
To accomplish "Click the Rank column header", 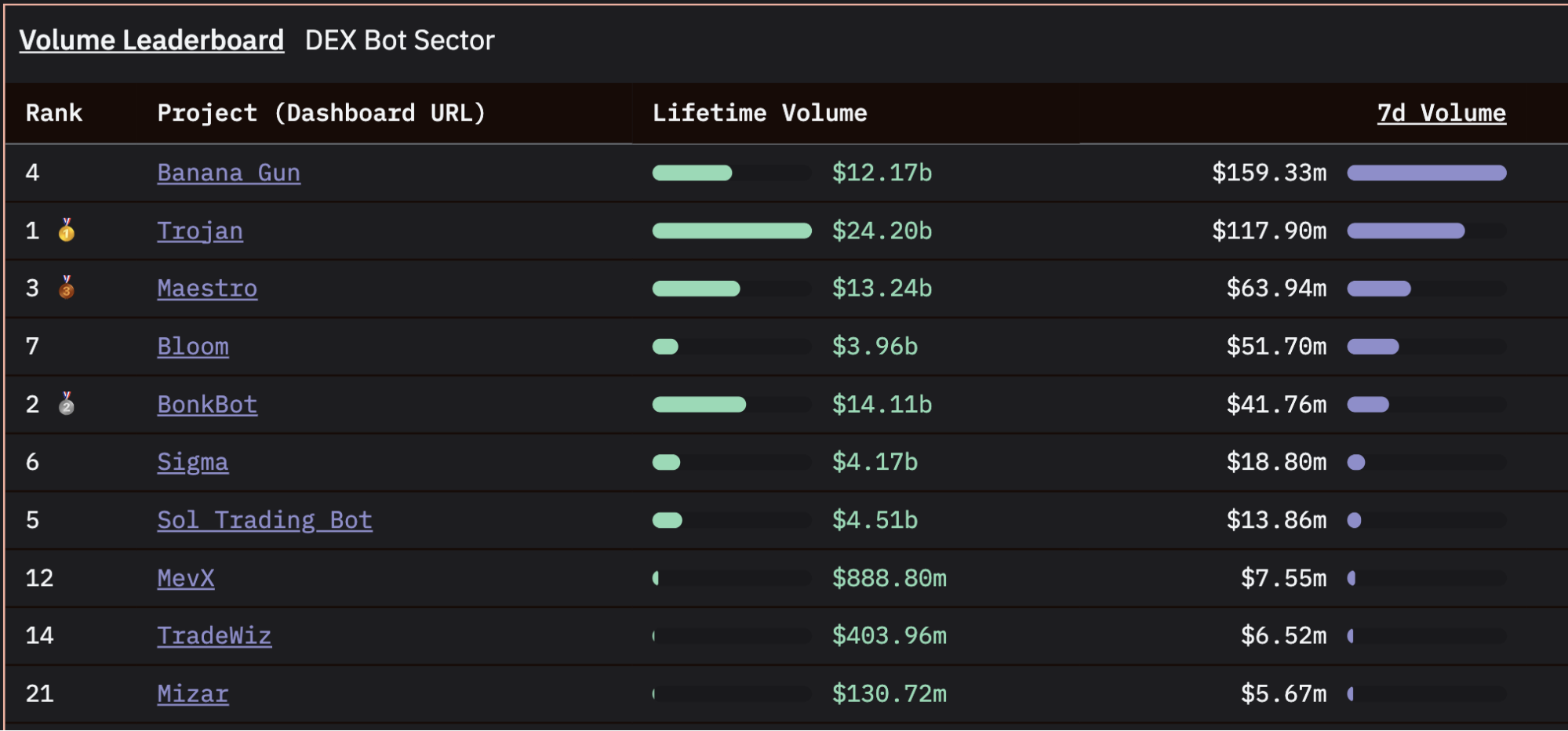I will point(54,113).
